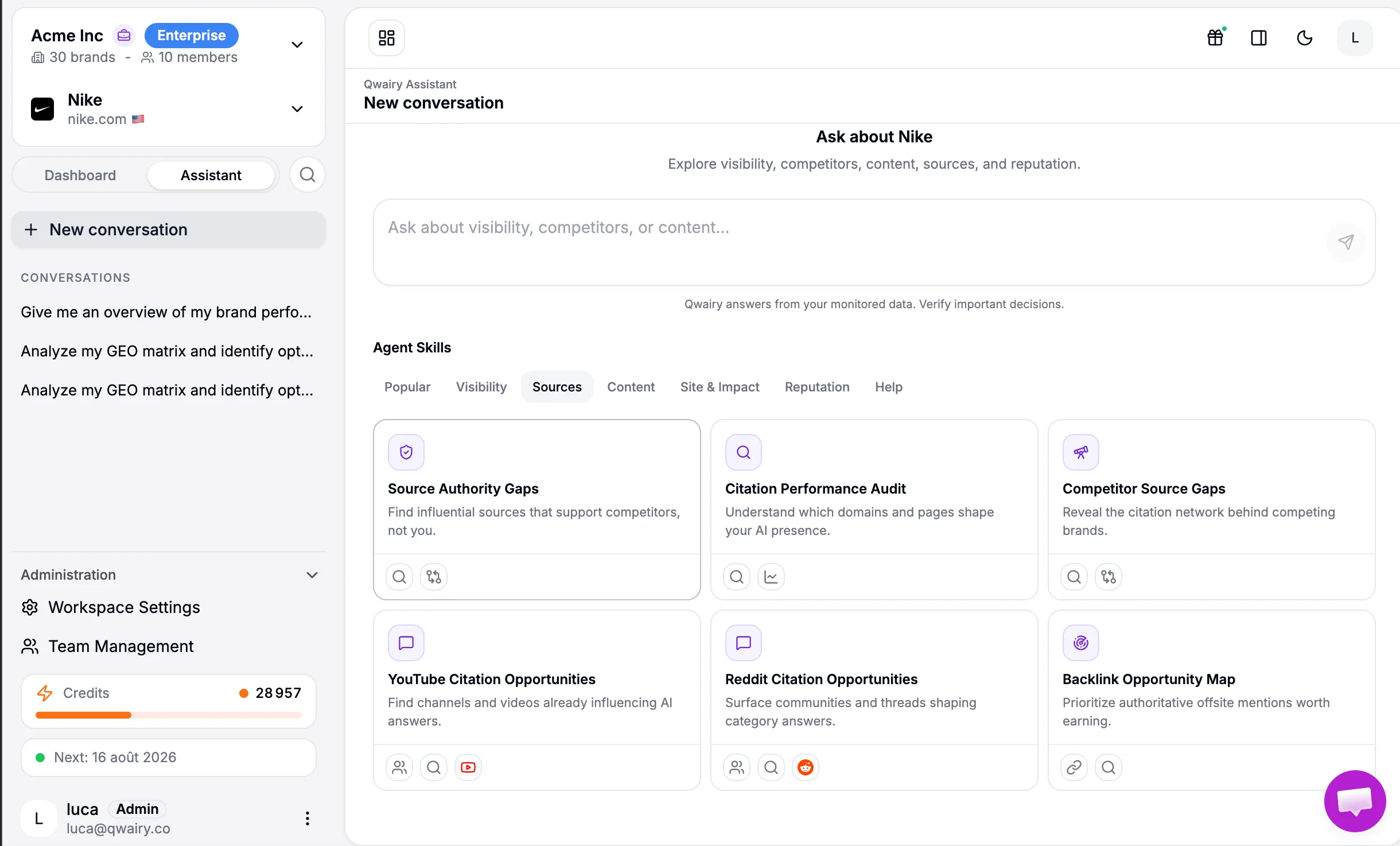
Task: Expand the Nike brand selector chevron
Action: 297,109
